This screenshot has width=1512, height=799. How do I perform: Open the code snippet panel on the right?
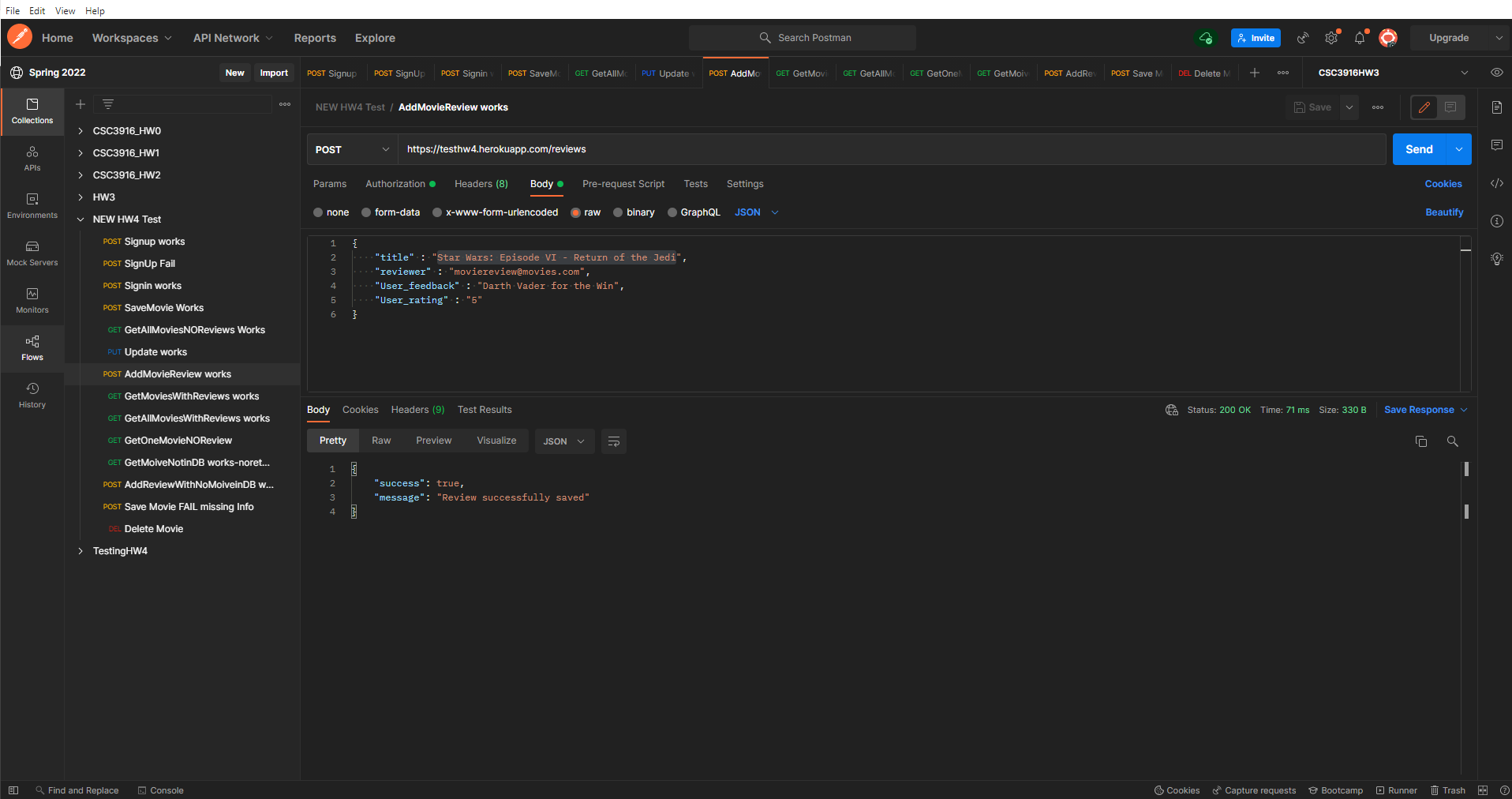(x=1497, y=183)
